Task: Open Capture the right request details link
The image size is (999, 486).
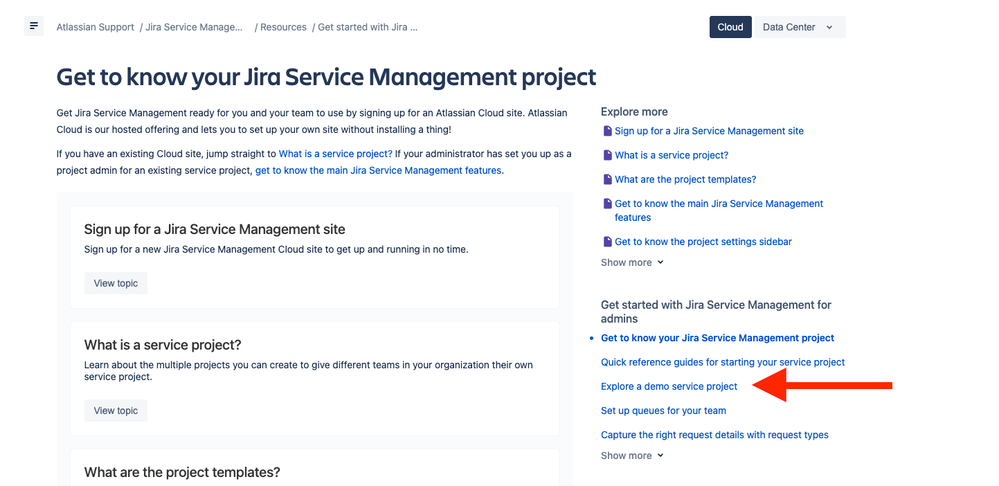Action: [714, 435]
